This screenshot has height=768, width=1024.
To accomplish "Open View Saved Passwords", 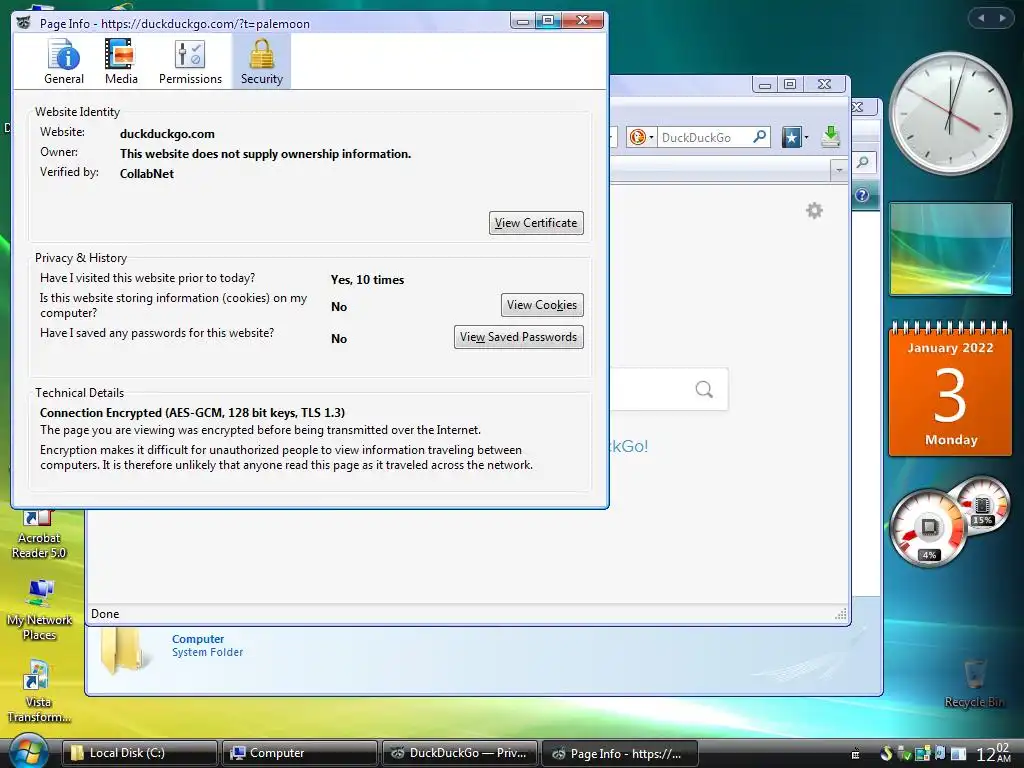I will (519, 337).
